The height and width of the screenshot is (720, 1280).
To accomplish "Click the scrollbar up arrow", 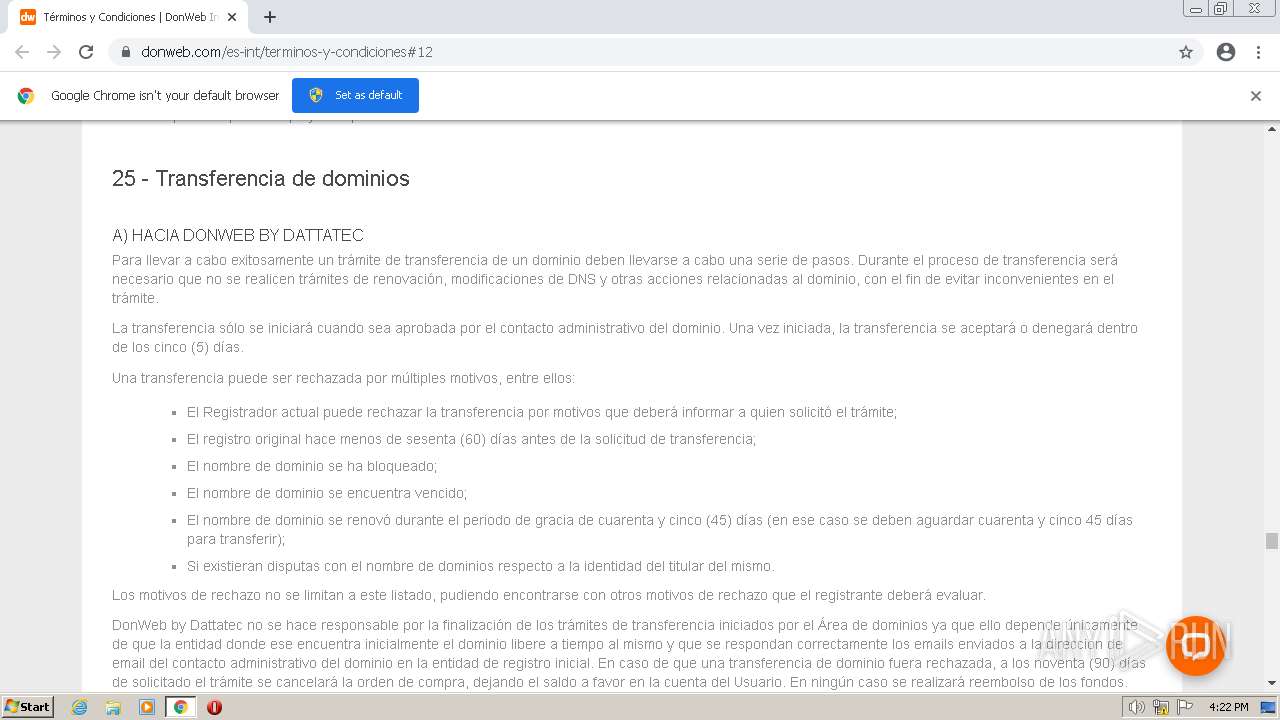I will pos(1271,129).
